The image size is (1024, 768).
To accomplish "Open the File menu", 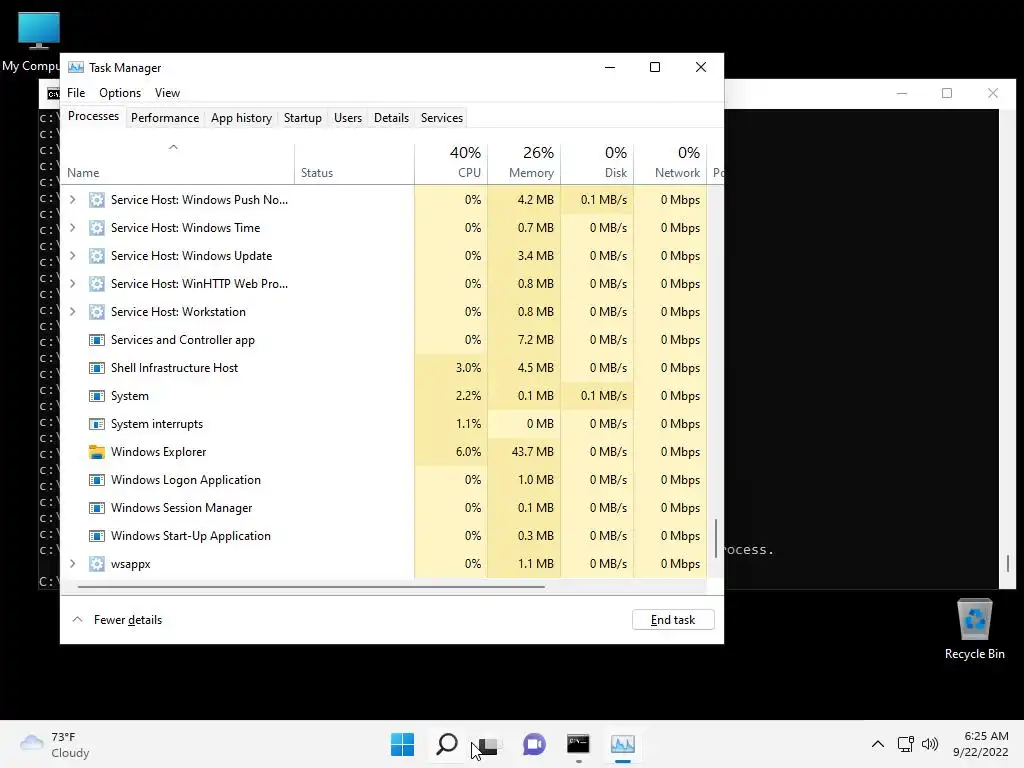I will 76,93.
